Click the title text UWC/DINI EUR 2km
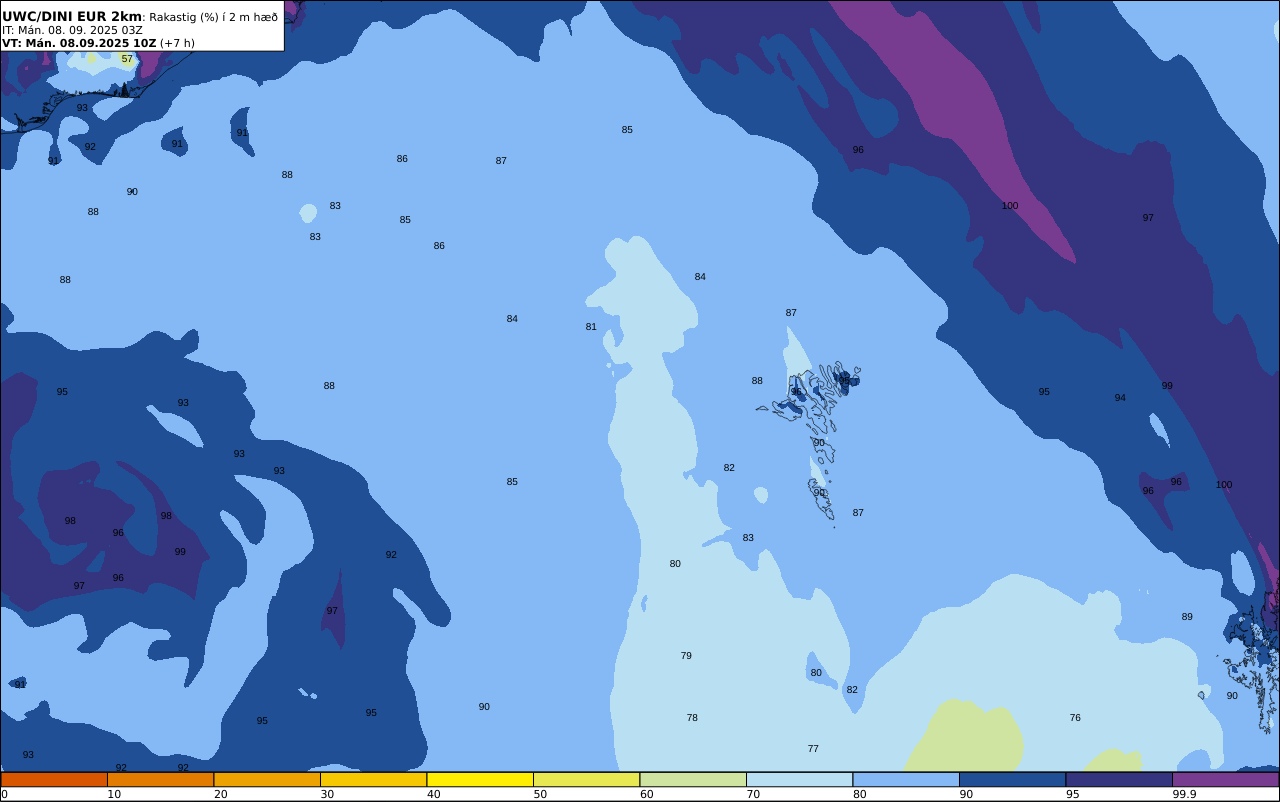The height and width of the screenshot is (802, 1280). [x=72, y=16]
